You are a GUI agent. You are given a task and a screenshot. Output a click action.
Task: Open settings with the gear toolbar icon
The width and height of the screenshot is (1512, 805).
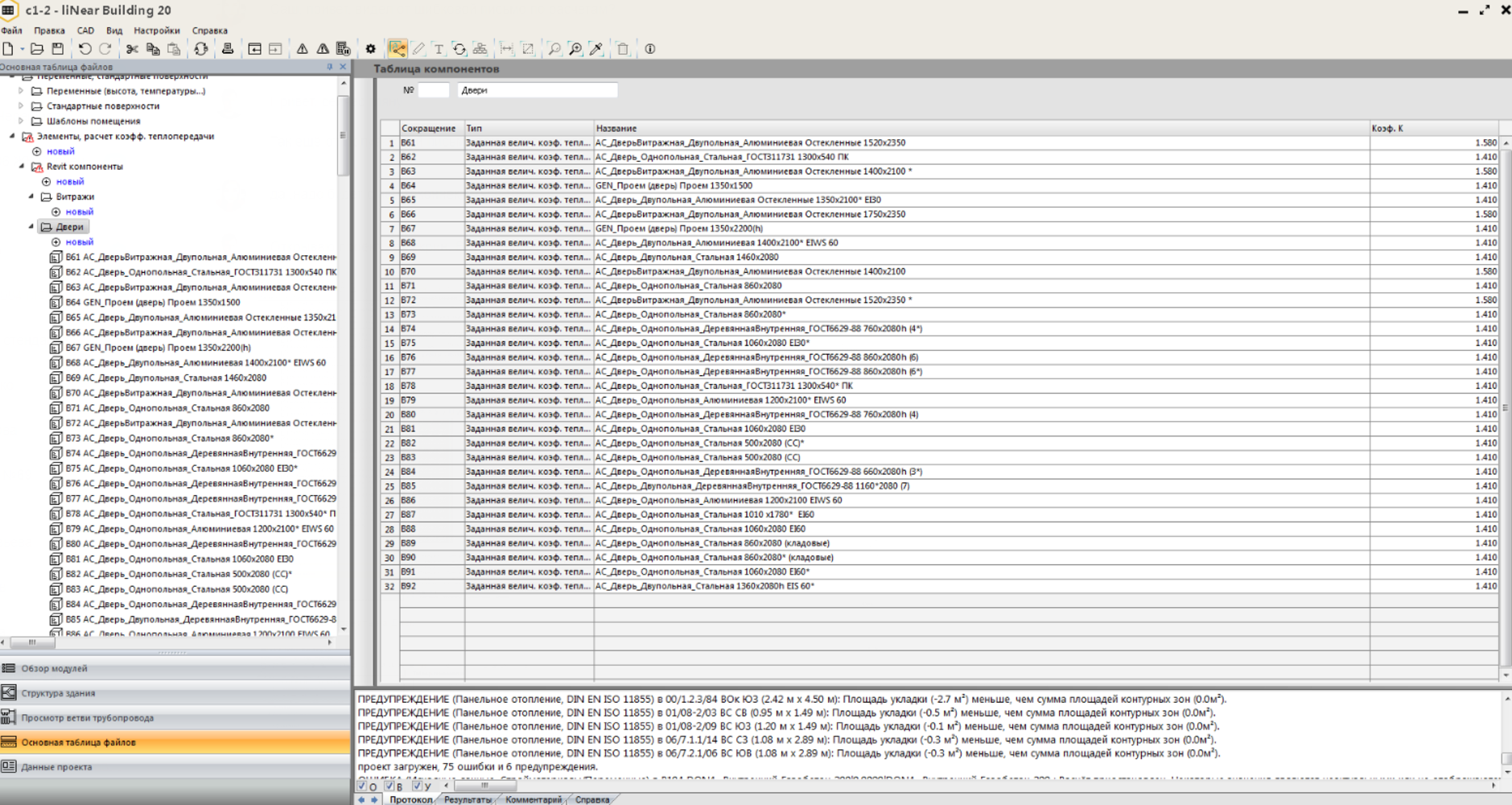(x=370, y=49)
